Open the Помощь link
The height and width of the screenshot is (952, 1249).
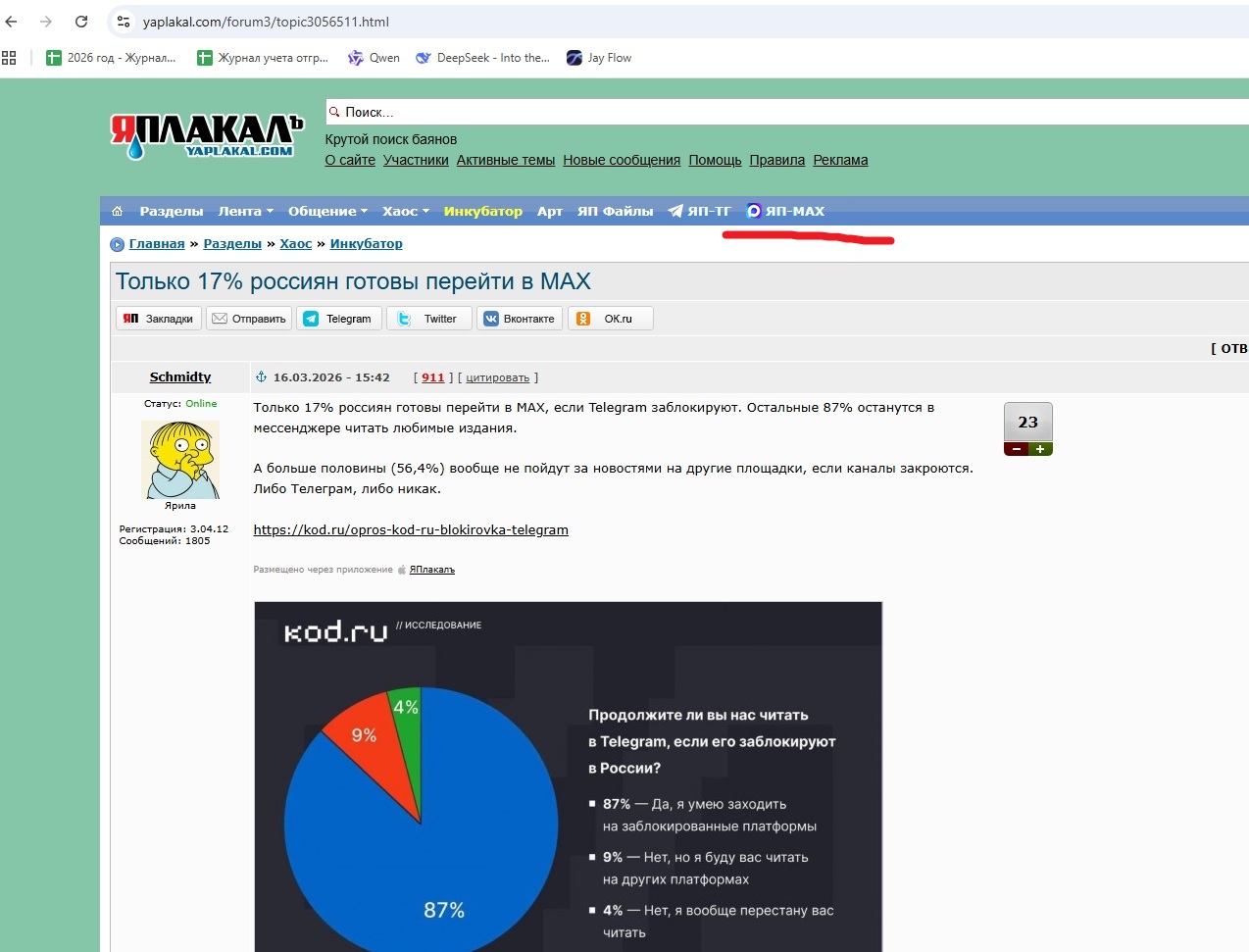(715, 160)
